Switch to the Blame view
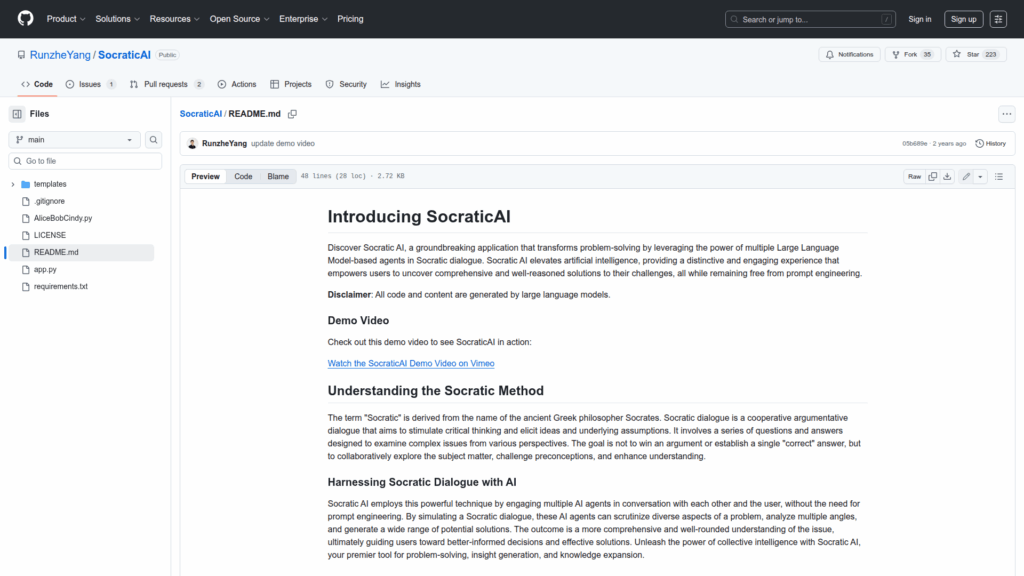Viewport: 1024px width, 576px height. pyautogui.click(x=278, y=176)
